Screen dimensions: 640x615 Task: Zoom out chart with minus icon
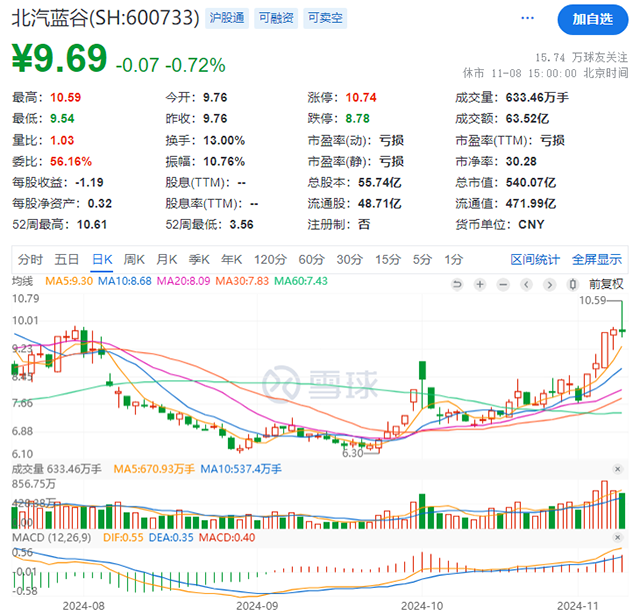click(503, 284)
